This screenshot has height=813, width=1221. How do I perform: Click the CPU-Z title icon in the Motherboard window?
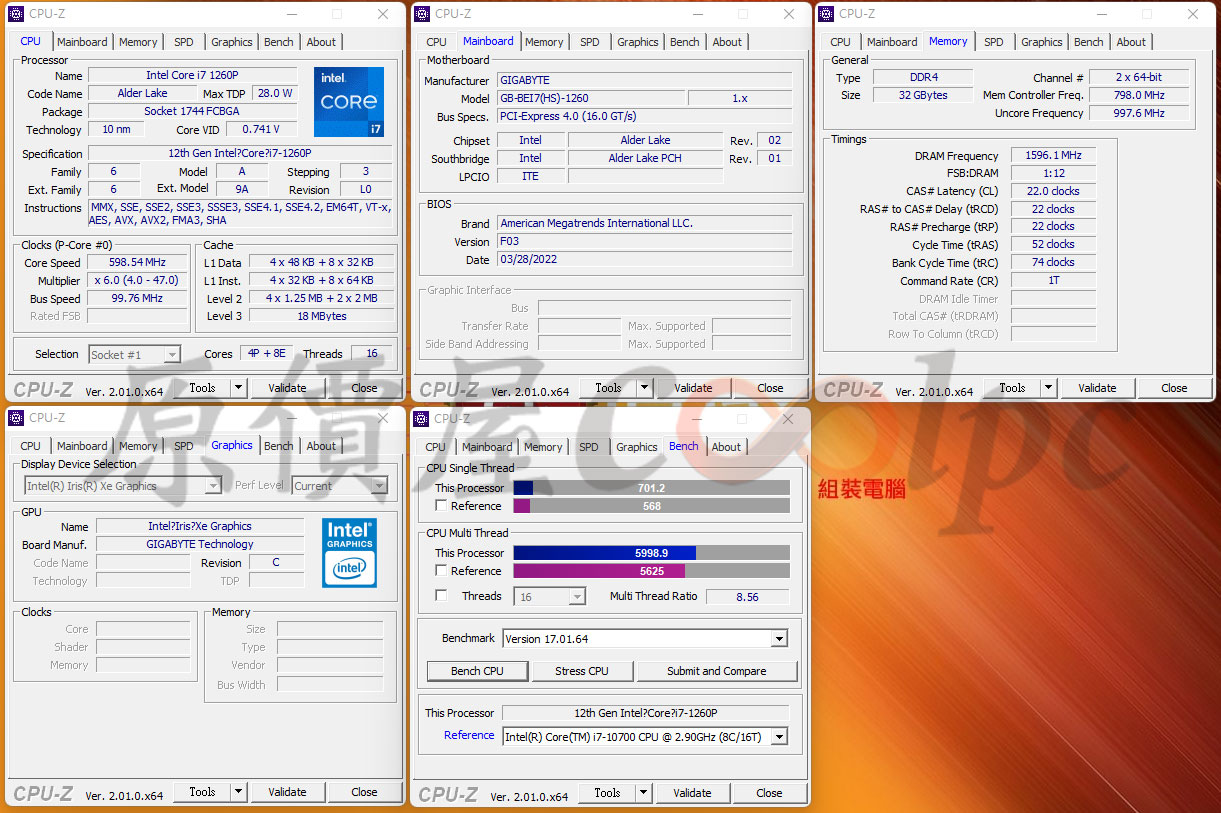(422, 14)
